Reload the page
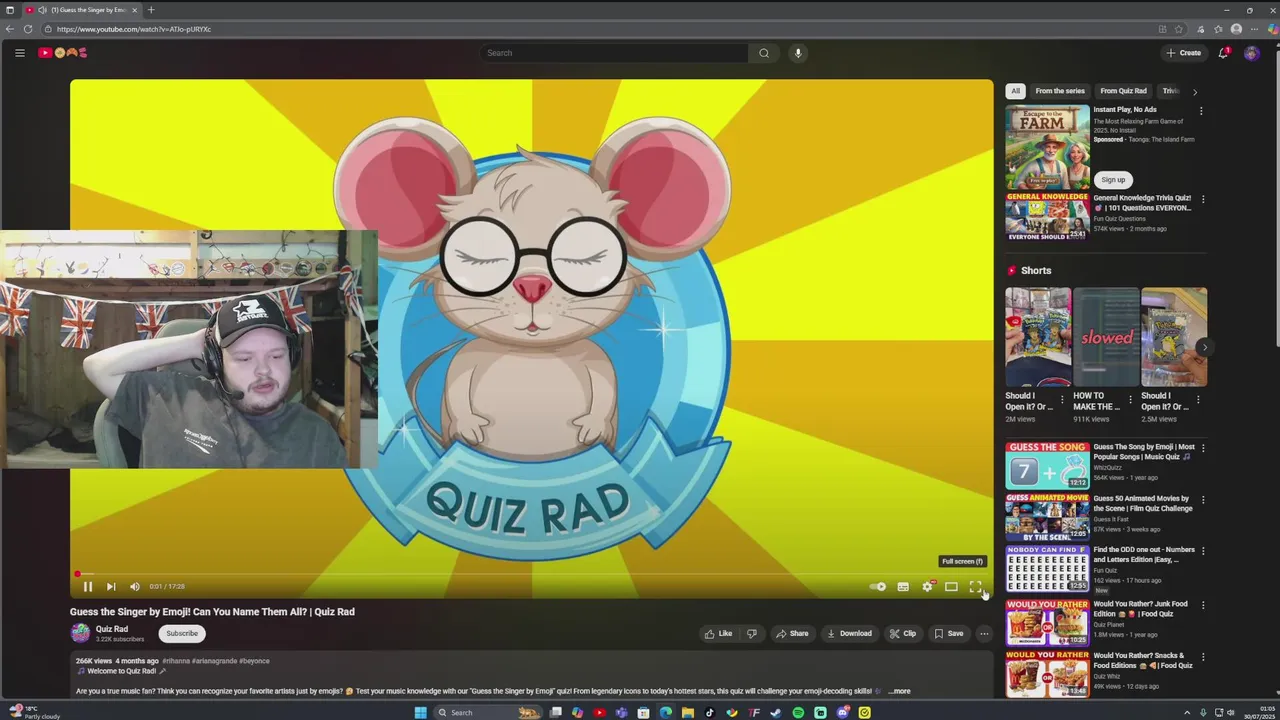Screen dimensions: 1280x720 point(28,29)
